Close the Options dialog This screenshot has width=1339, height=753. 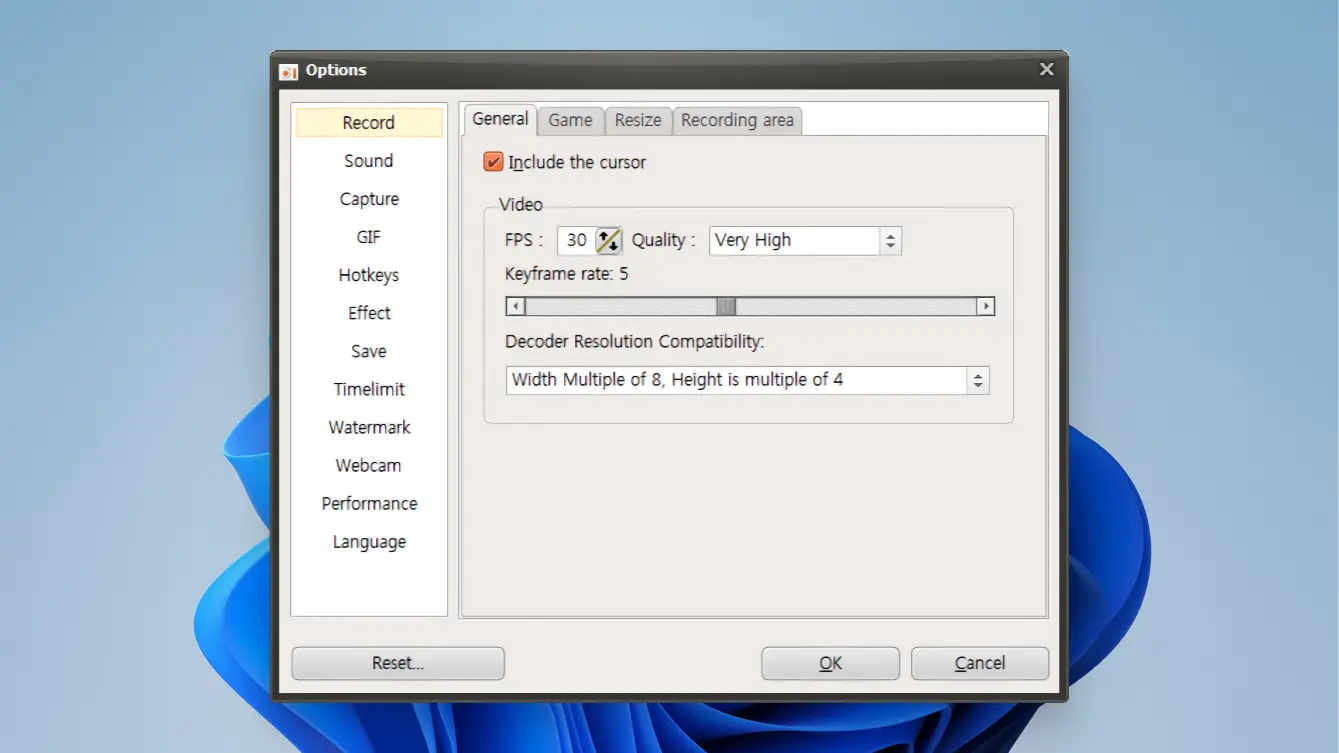(x=1046, y=70)
